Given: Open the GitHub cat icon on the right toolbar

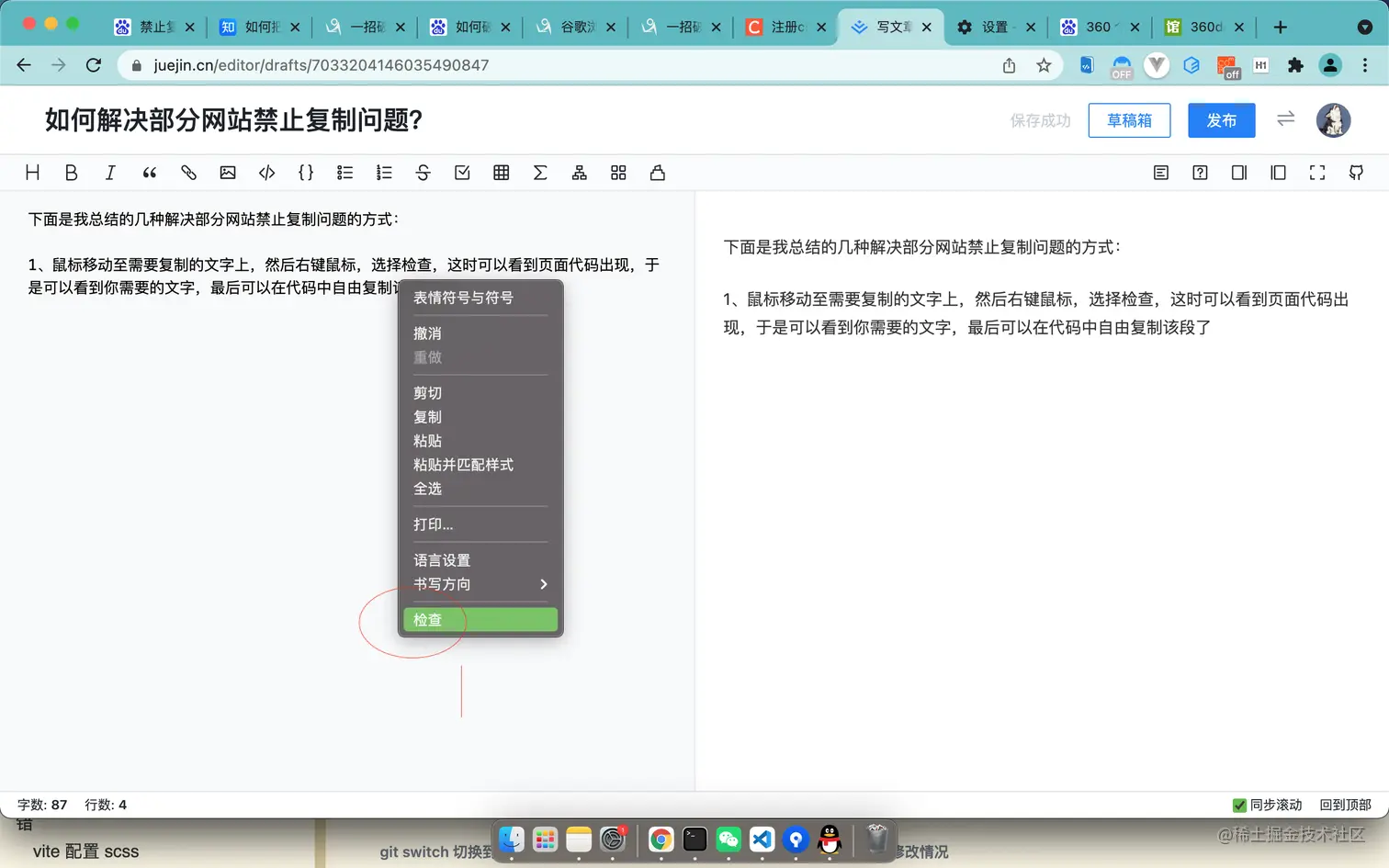Looking at the screenshot, I should pos(1357,173).
